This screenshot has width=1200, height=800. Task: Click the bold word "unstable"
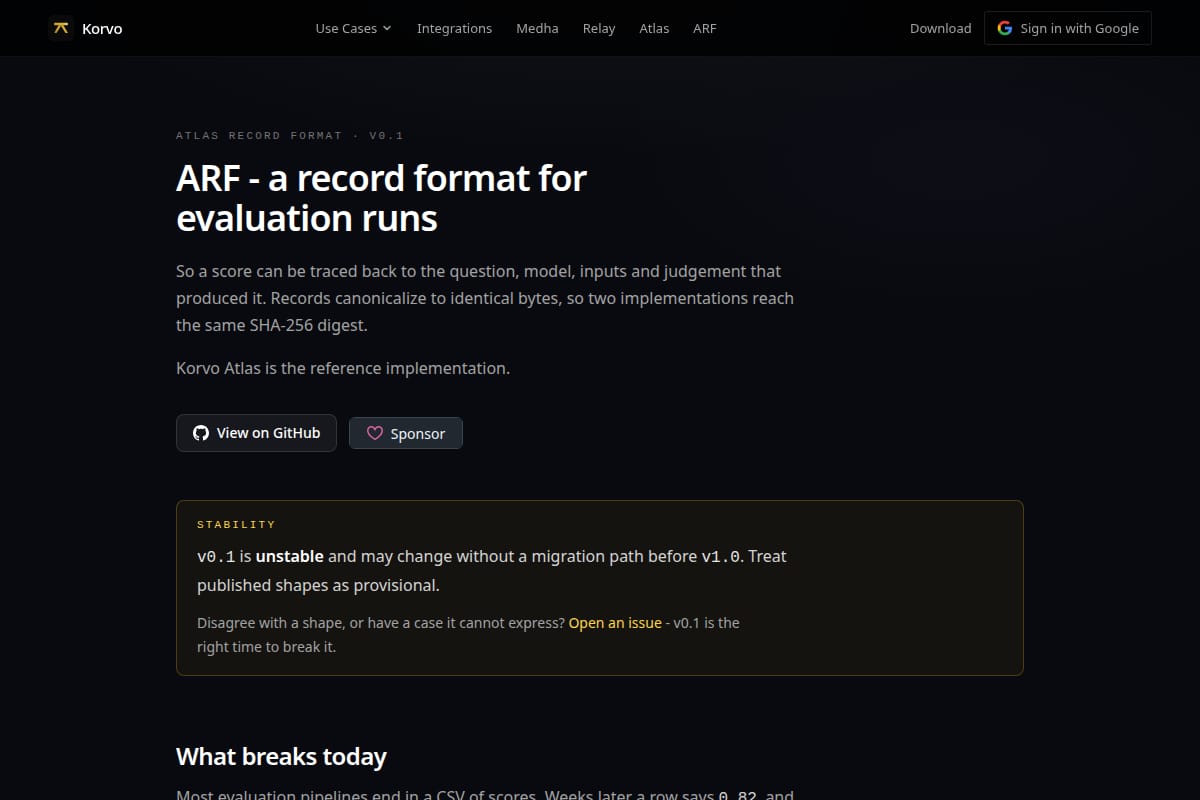pos(290,556)
